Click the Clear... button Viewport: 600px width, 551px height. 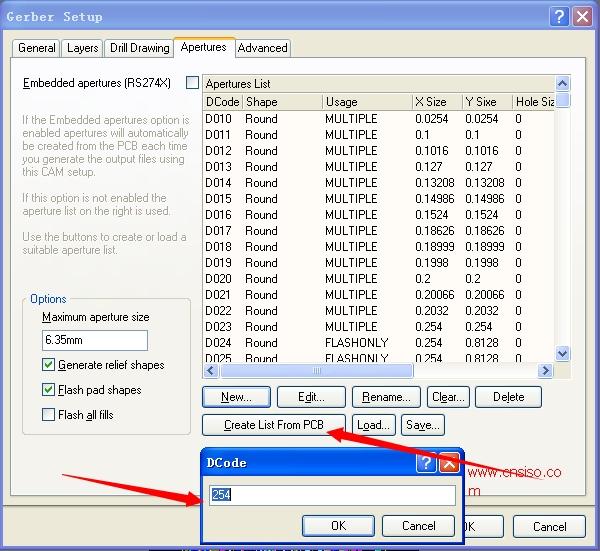[x=448, y=397]
